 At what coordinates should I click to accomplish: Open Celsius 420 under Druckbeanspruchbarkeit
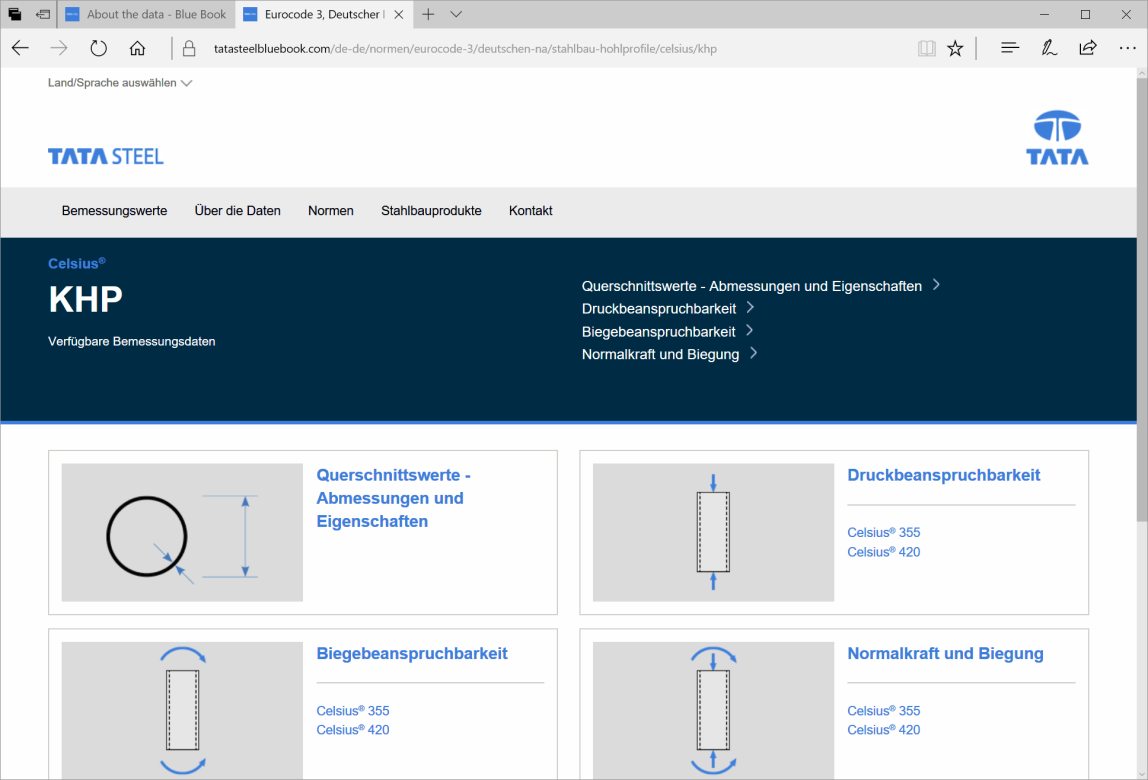click(x=884, y=552)
